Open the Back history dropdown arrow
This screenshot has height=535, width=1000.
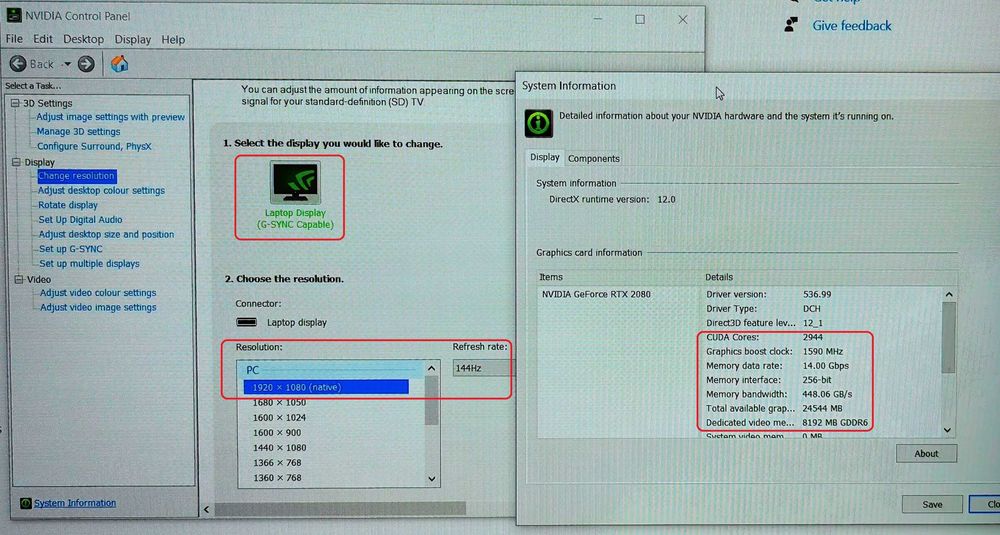(66, 64)
